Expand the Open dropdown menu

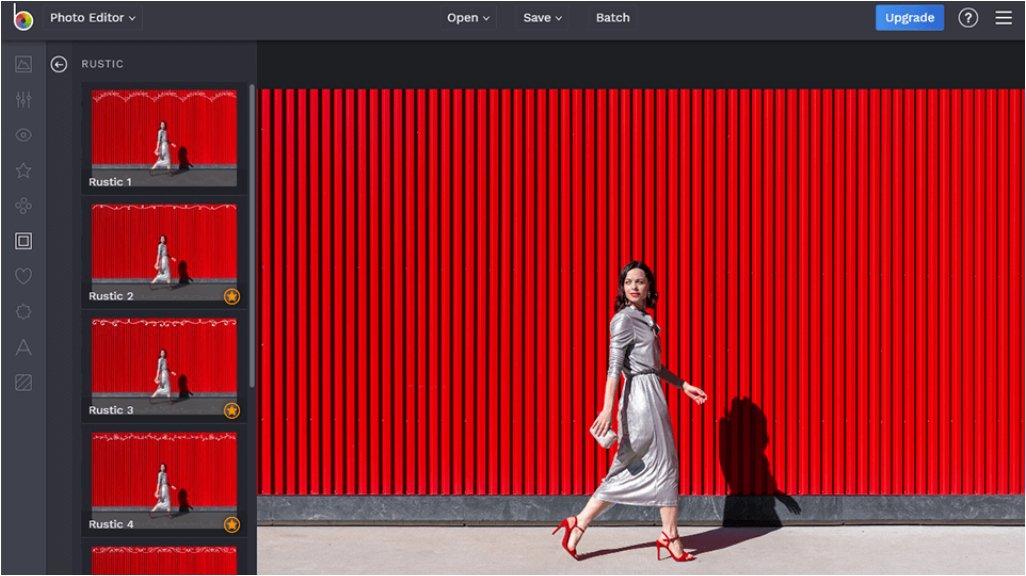[x=468, y=18]
